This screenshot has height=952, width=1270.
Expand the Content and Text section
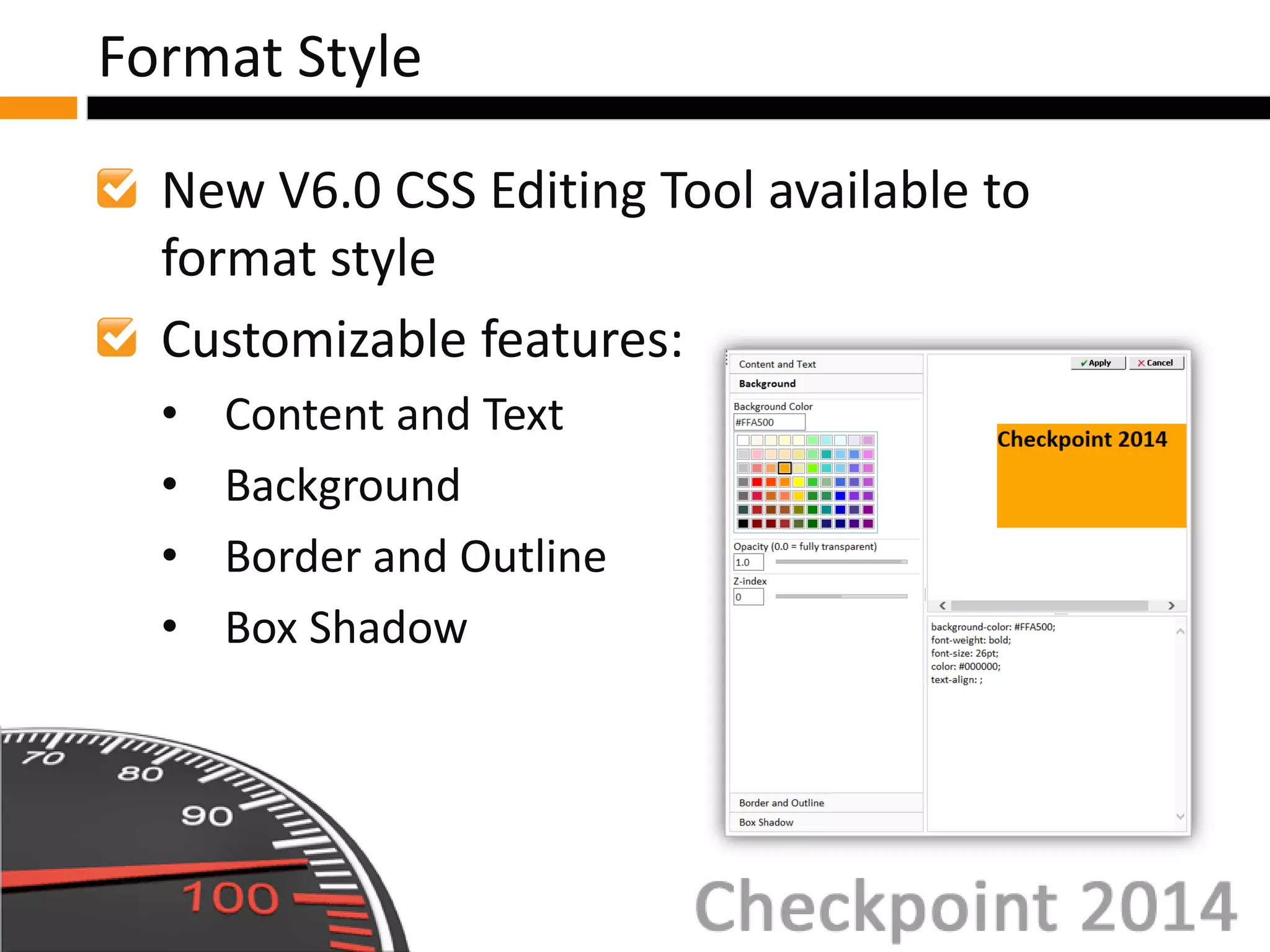(x=827, y=364)
